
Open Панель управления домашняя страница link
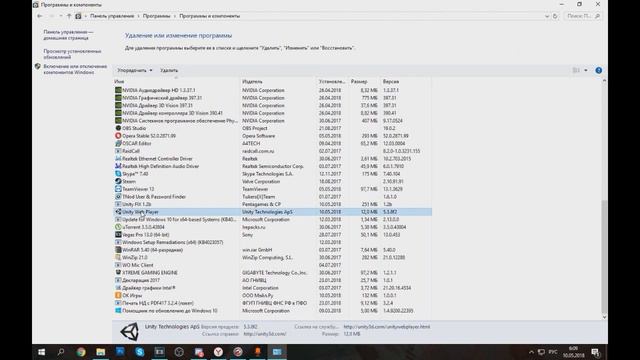[x=68, y=35]
